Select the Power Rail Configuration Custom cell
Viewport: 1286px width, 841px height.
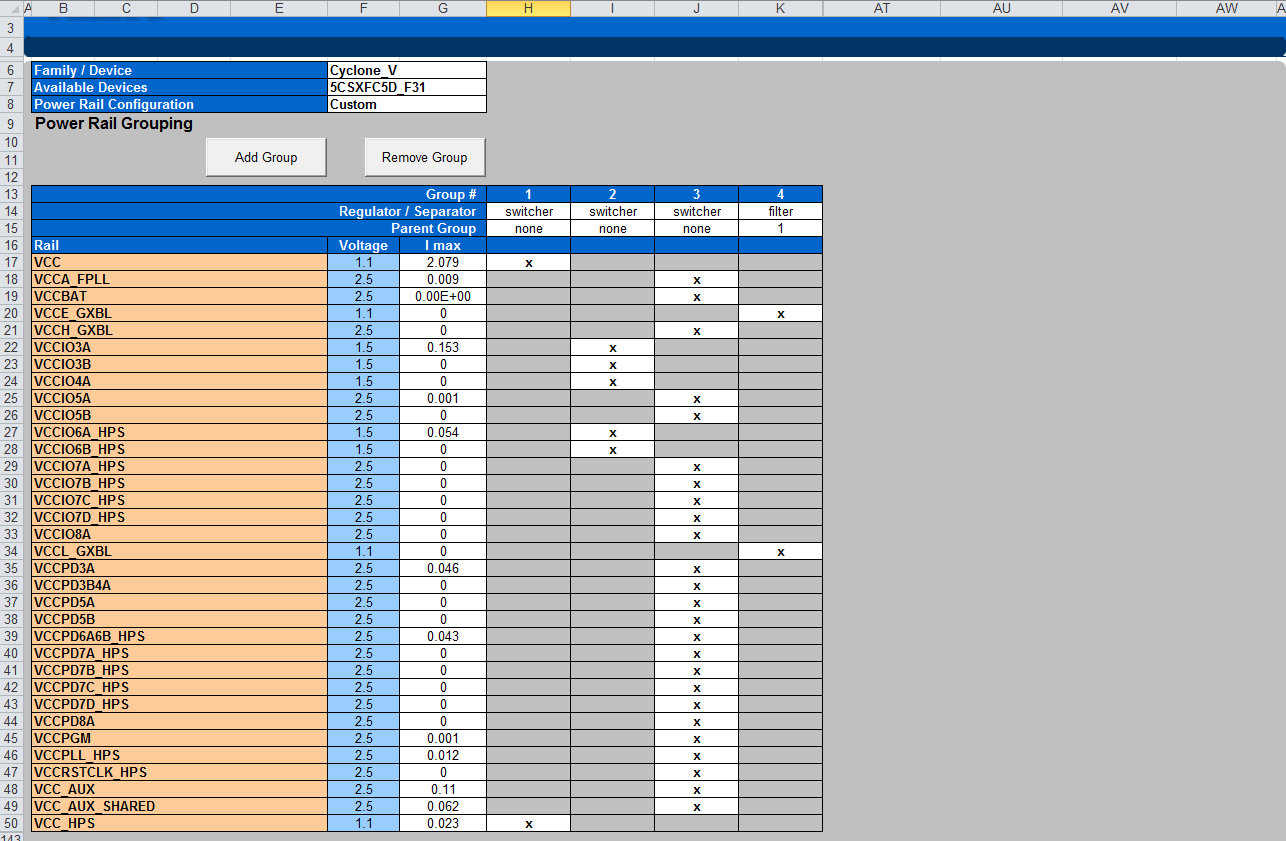(x=406, y=104)
